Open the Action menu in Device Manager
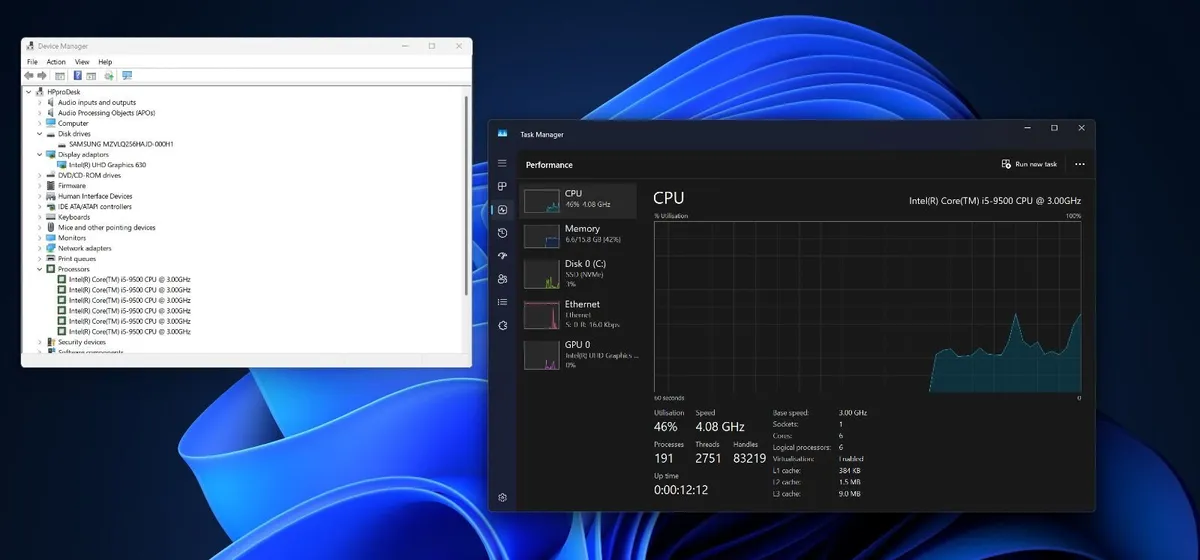The image size is (1200, 560). tap(56, 62)
